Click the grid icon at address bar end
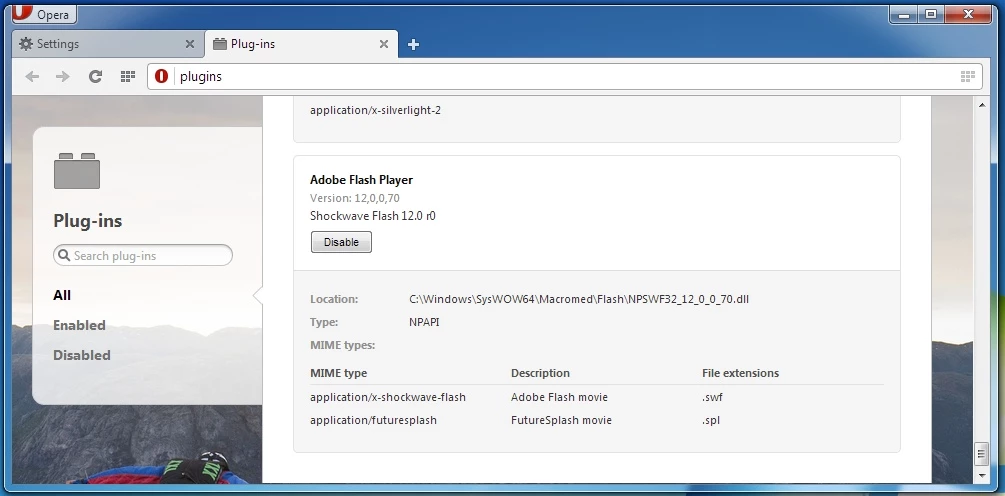The width and height of the screenshot is (1005, 496). 968,77
